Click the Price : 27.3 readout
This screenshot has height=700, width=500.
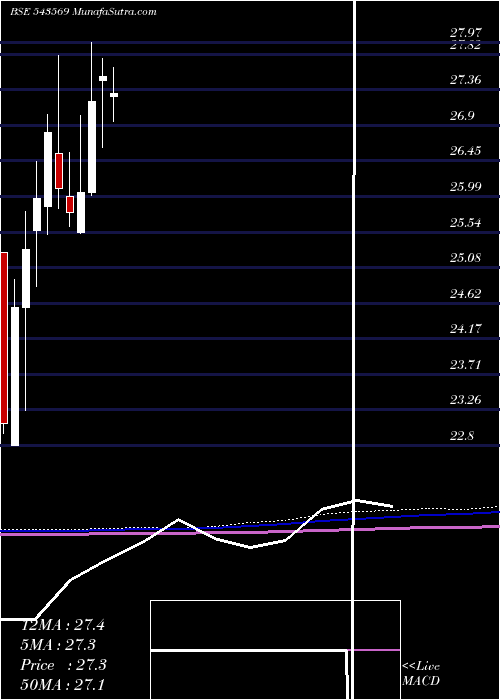pyautogui.click(x=63, y=665)
